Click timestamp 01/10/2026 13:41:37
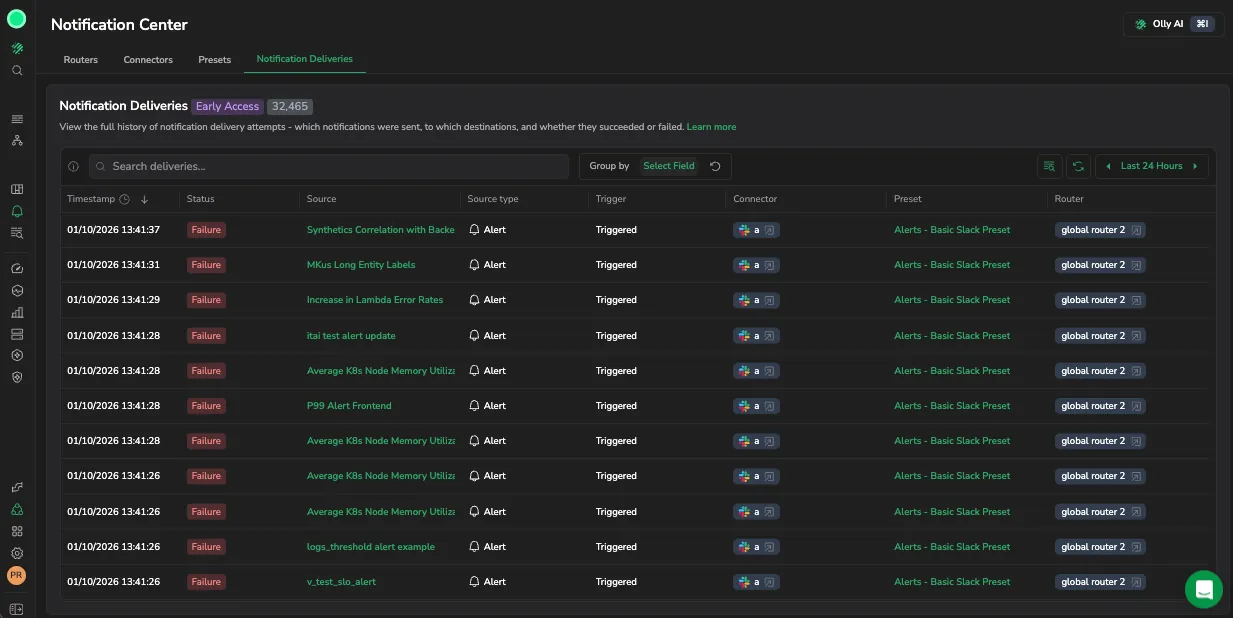Viewport: 1233px width, 618px height. point(113,230)
